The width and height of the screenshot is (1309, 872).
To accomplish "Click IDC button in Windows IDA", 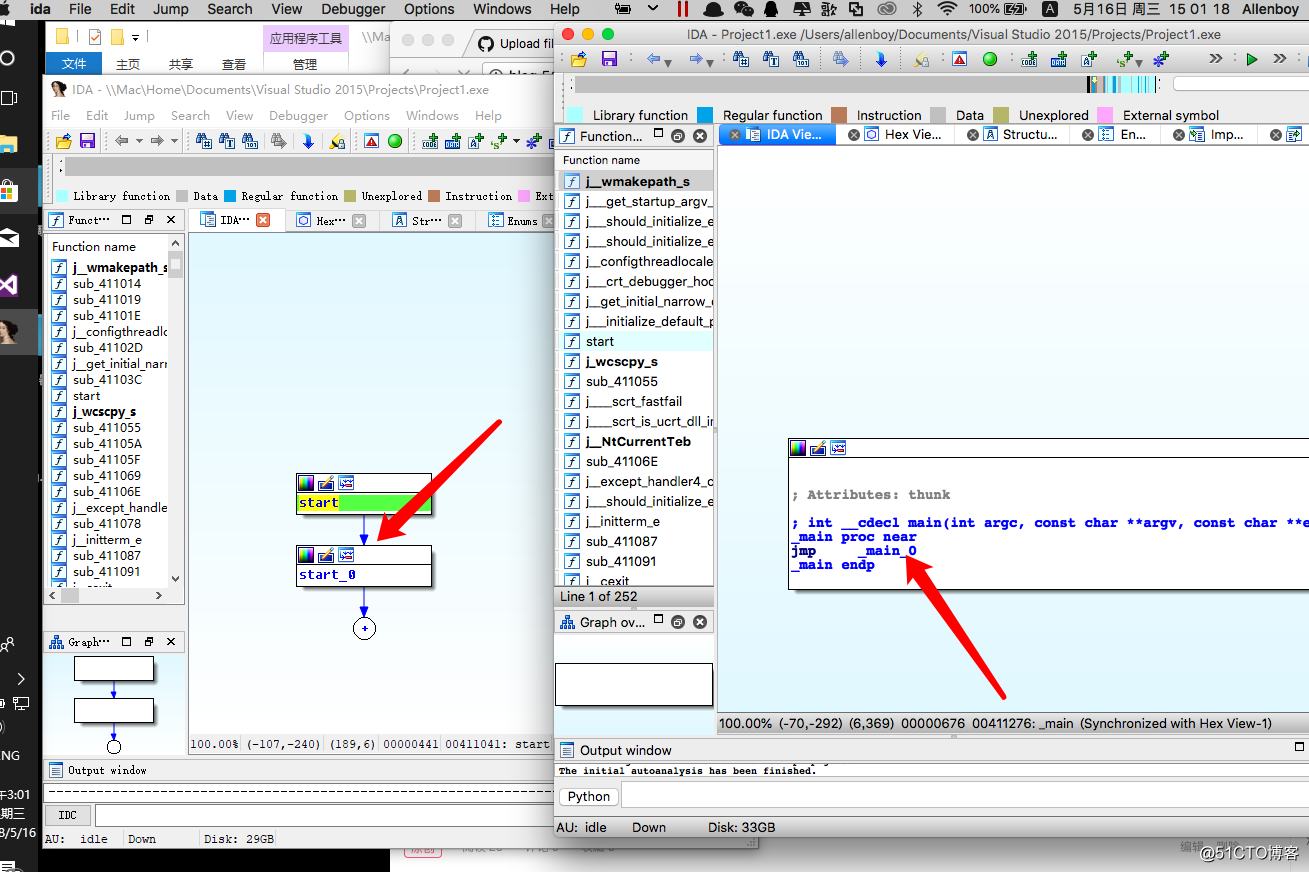I will [67, 815].
